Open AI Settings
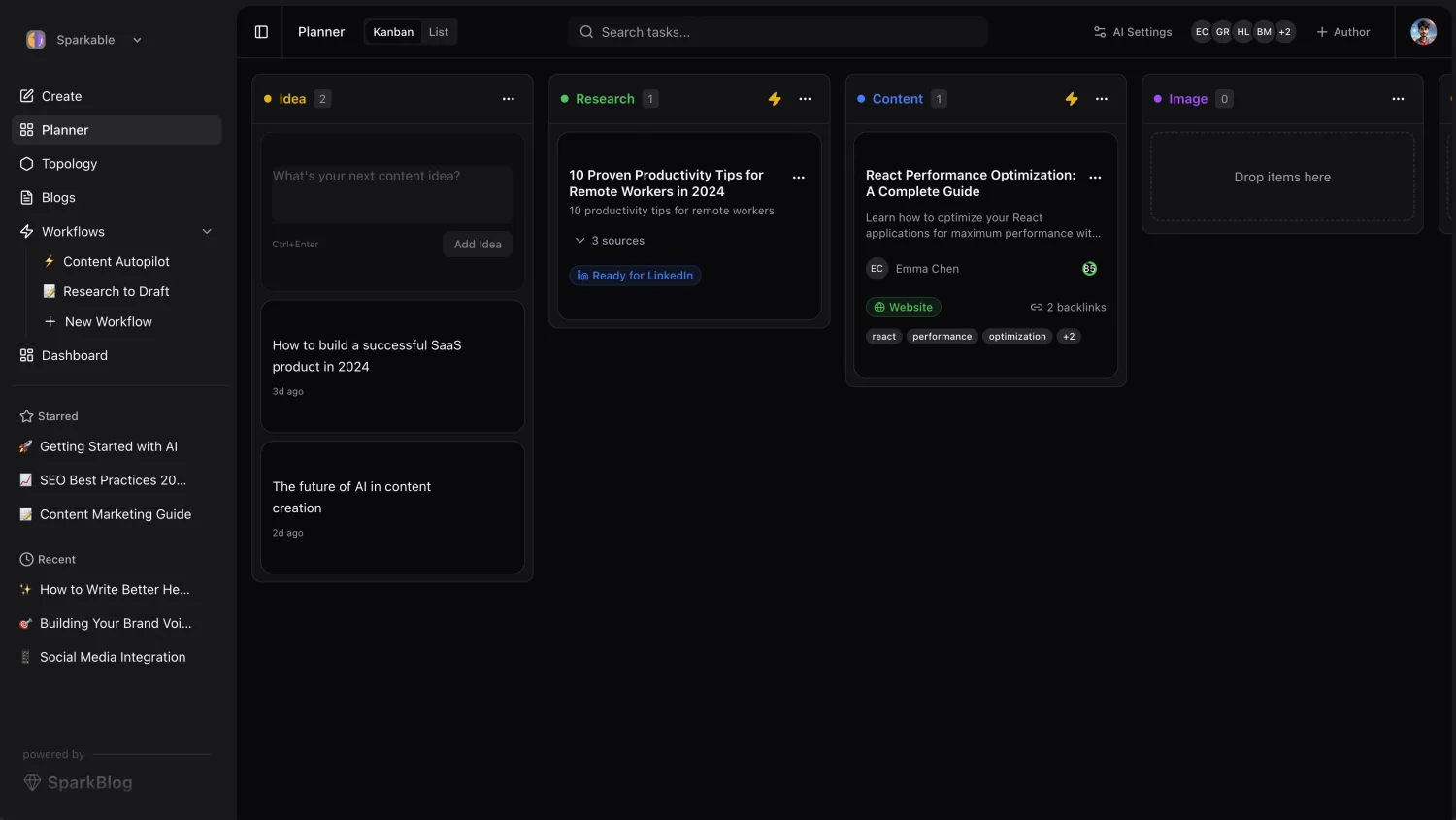 [1132, 32]
